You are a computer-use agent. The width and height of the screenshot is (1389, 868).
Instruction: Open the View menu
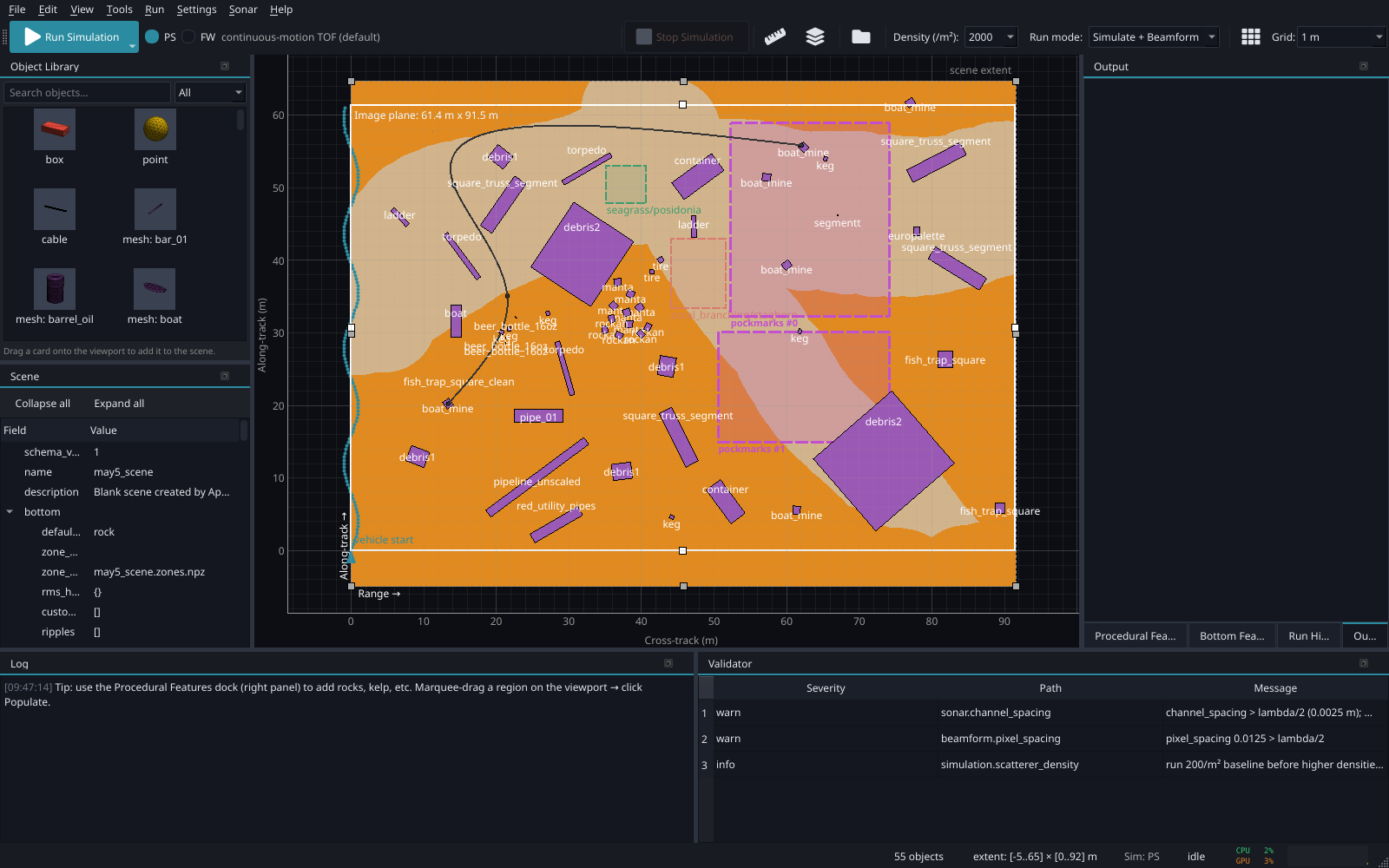tap(82, 10)
